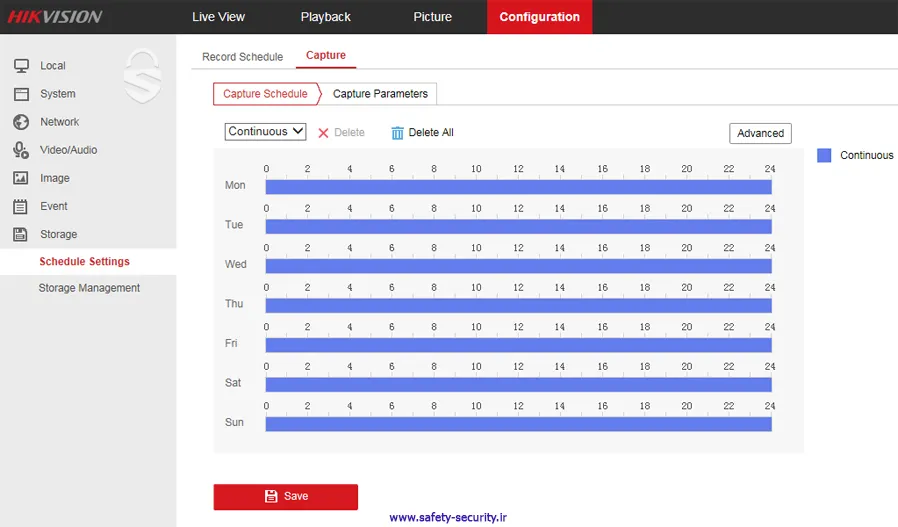
Task: Click the Event calendar icon
Action: tap(20, 207)
